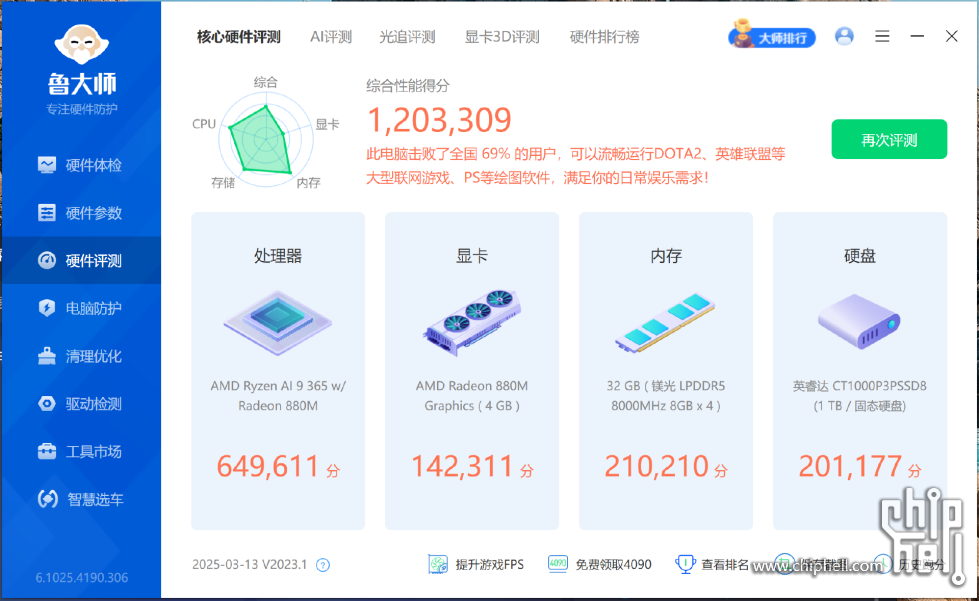Click 英睿达 CT1000P3PSSD8 text
This screenshot has height=601, width=979.
(860, 396)
